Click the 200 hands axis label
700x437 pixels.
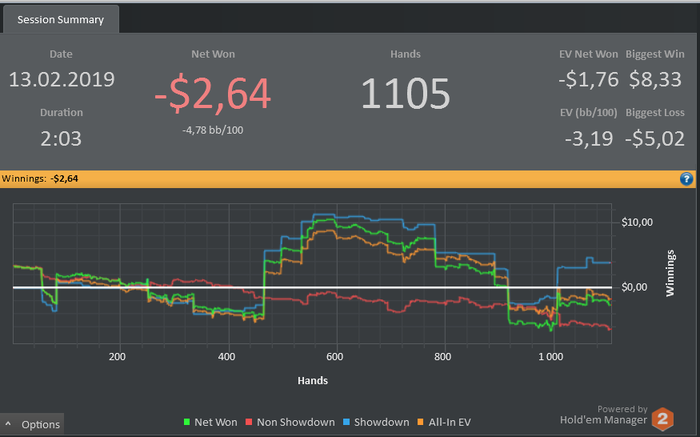(x=117, y=357)
